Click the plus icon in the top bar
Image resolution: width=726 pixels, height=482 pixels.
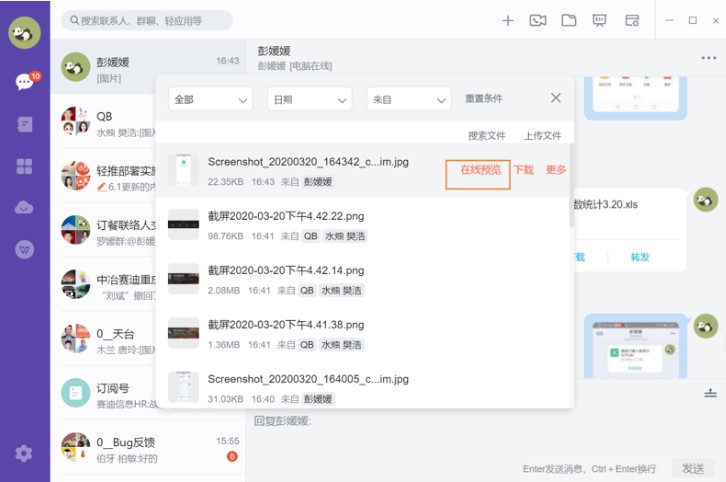[508, 20]
